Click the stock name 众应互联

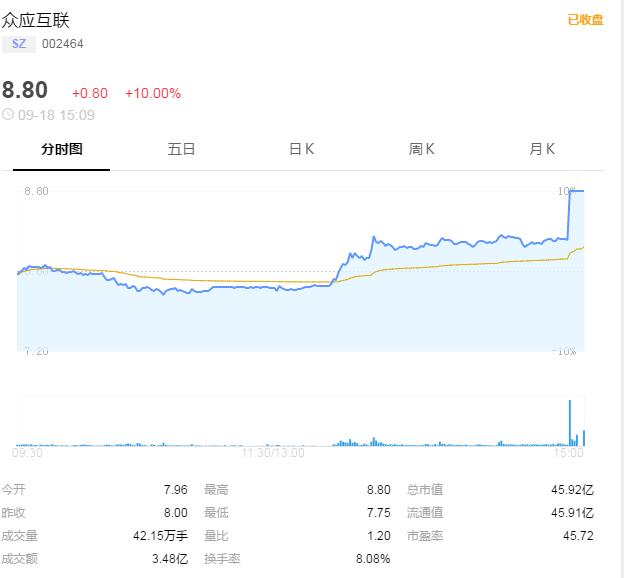click(35, 20)
